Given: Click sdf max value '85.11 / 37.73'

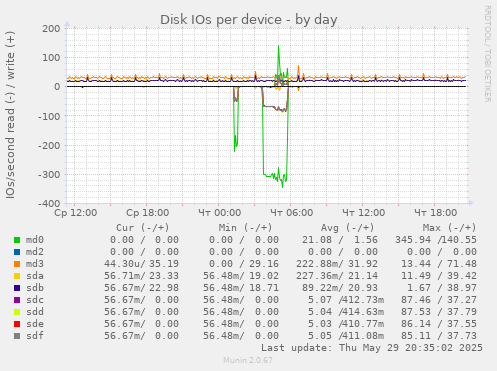Looking at the screenshot, I should [x=439, y=336].
